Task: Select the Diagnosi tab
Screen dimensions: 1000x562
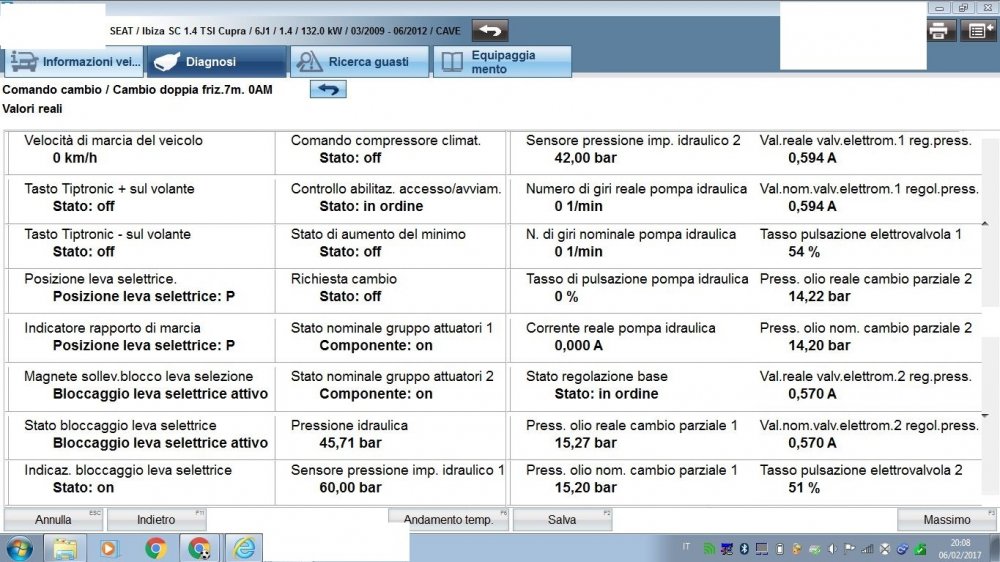Action: 215,62
